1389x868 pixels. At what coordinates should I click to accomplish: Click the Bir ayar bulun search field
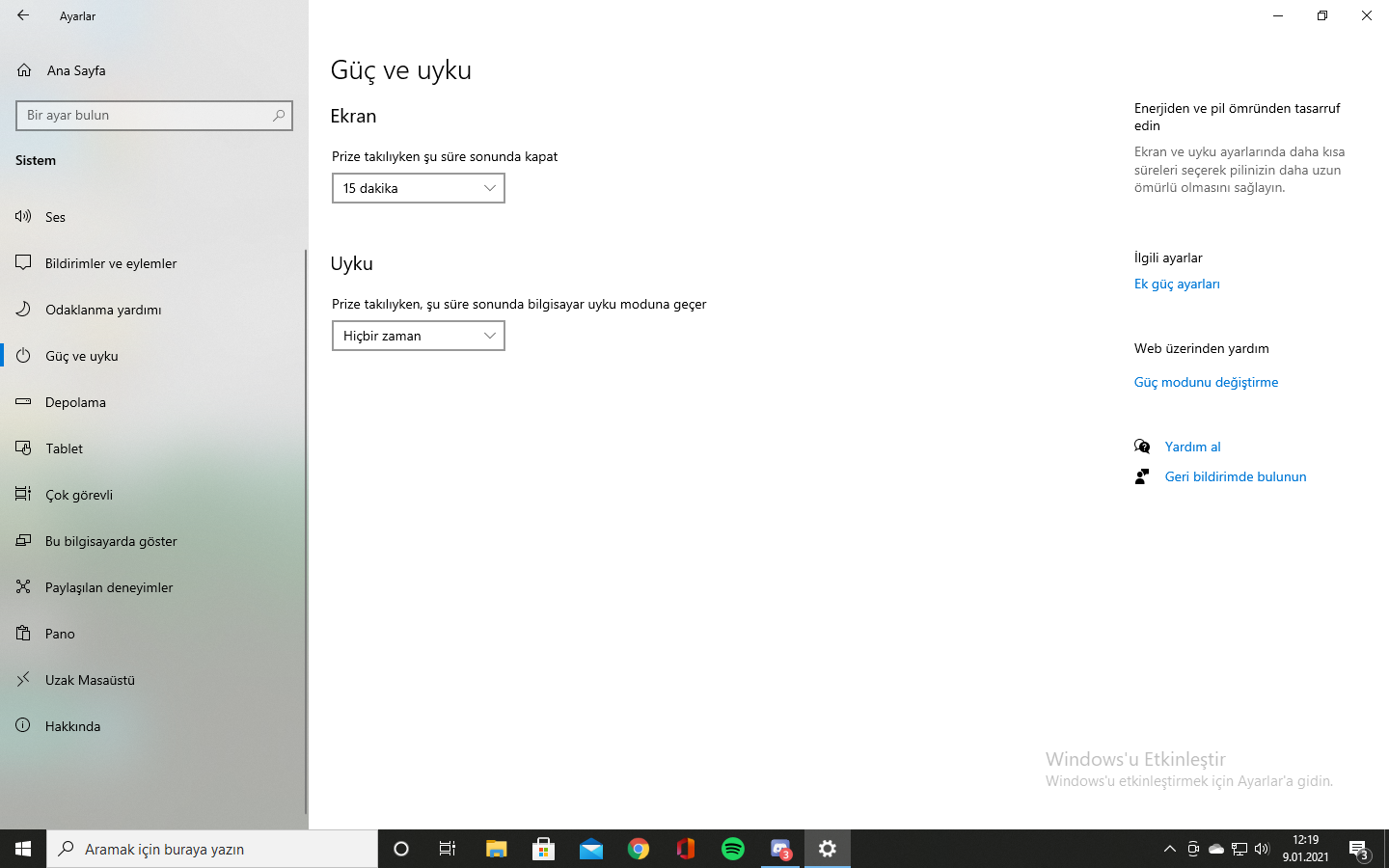(x=154, y=115)
